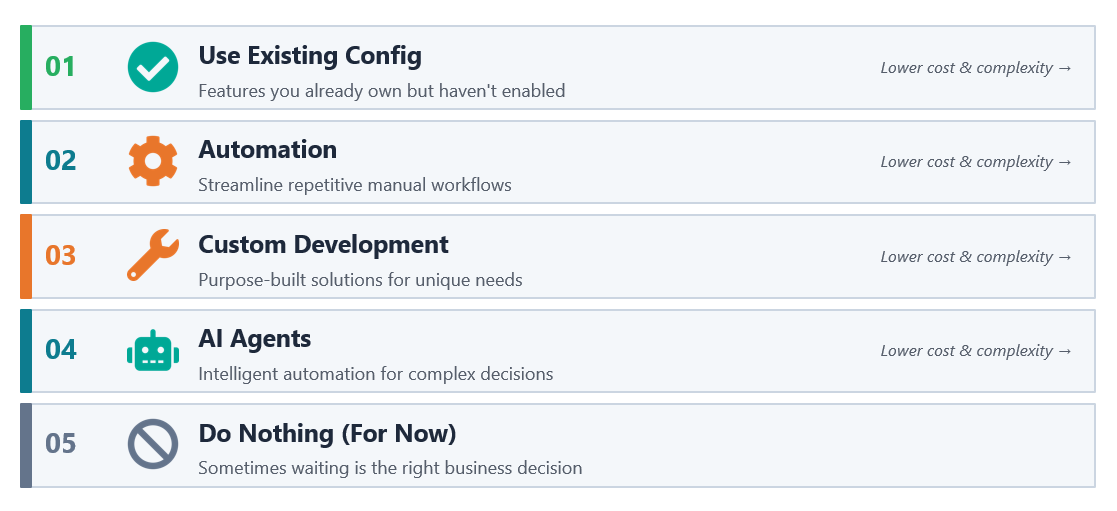Click the green number 01 label
Viewport: 1117px width, 511px height.
[x=61, y=67]
